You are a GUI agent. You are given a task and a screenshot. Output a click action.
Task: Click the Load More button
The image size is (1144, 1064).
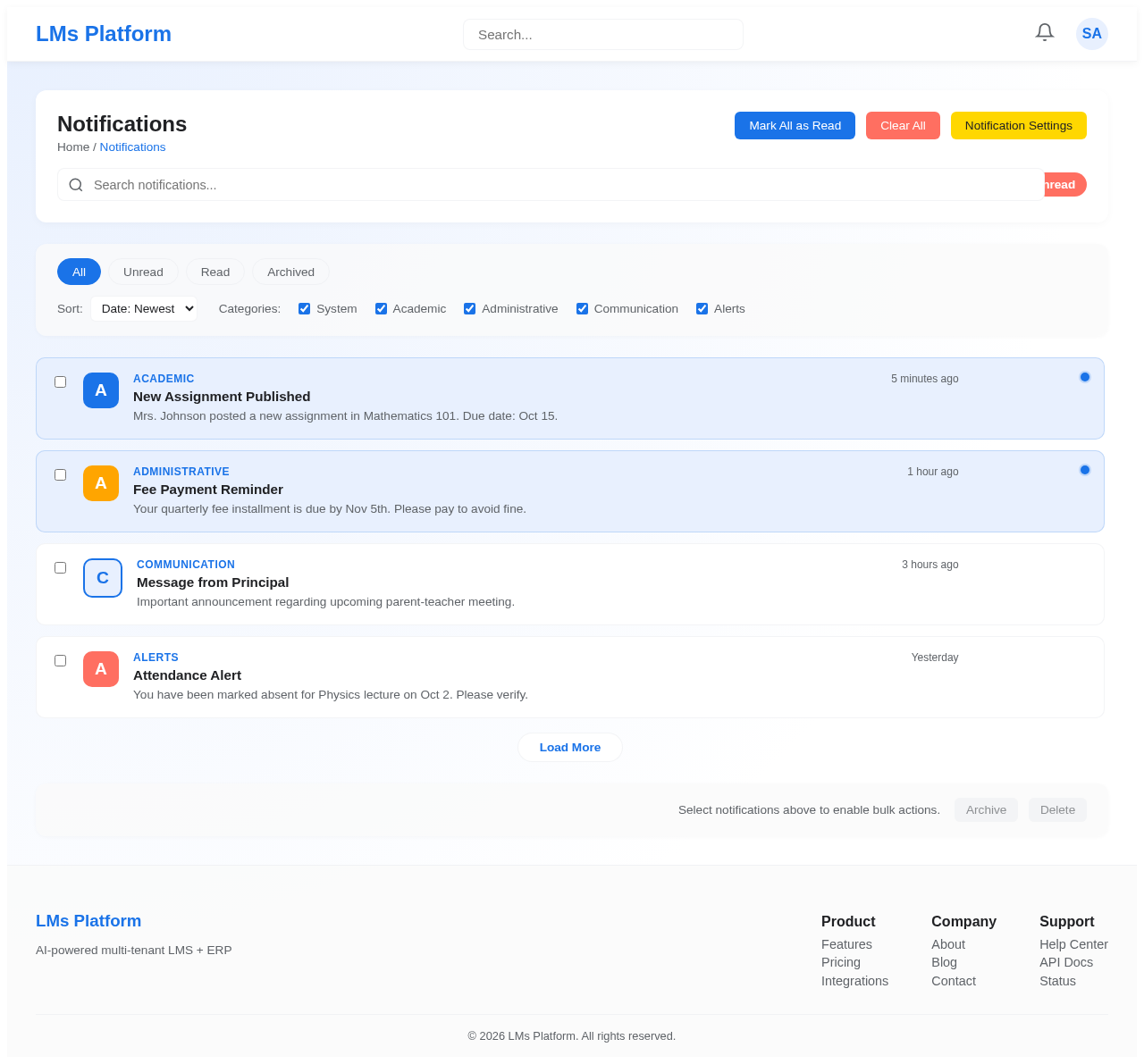pyautogui.click(x=570, y=748)
